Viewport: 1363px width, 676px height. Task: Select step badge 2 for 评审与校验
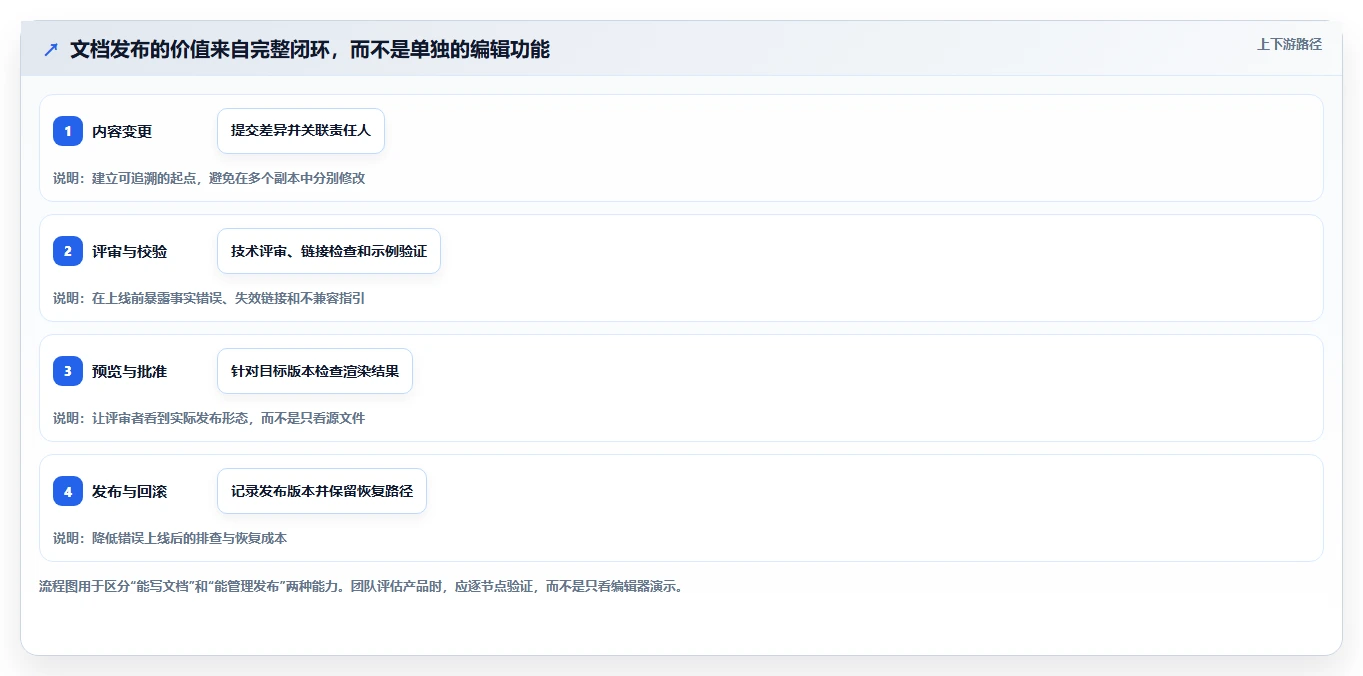click(x=68, y=251)
